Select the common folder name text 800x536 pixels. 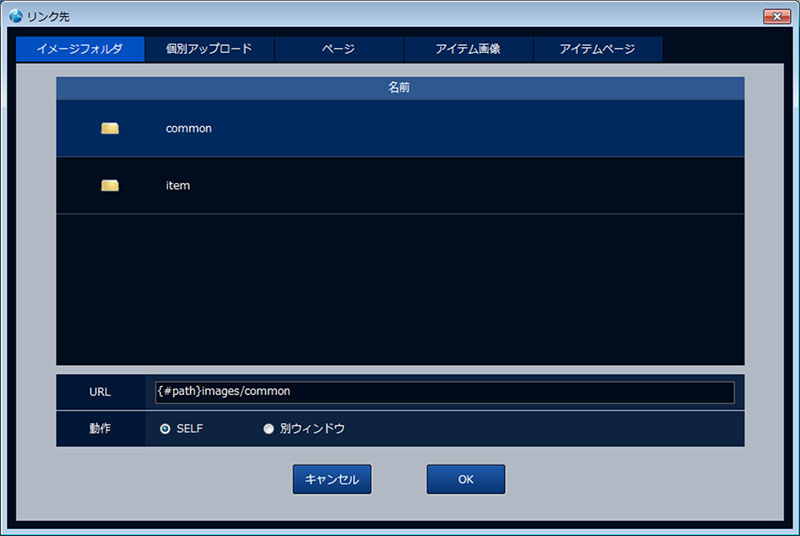pyautogui.click(x=189, y=129)
